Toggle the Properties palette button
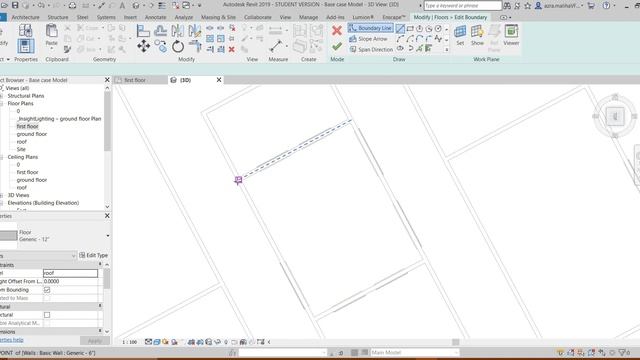Image resolution: width=640 pixels, height=360 pixels. click(25, 47)
